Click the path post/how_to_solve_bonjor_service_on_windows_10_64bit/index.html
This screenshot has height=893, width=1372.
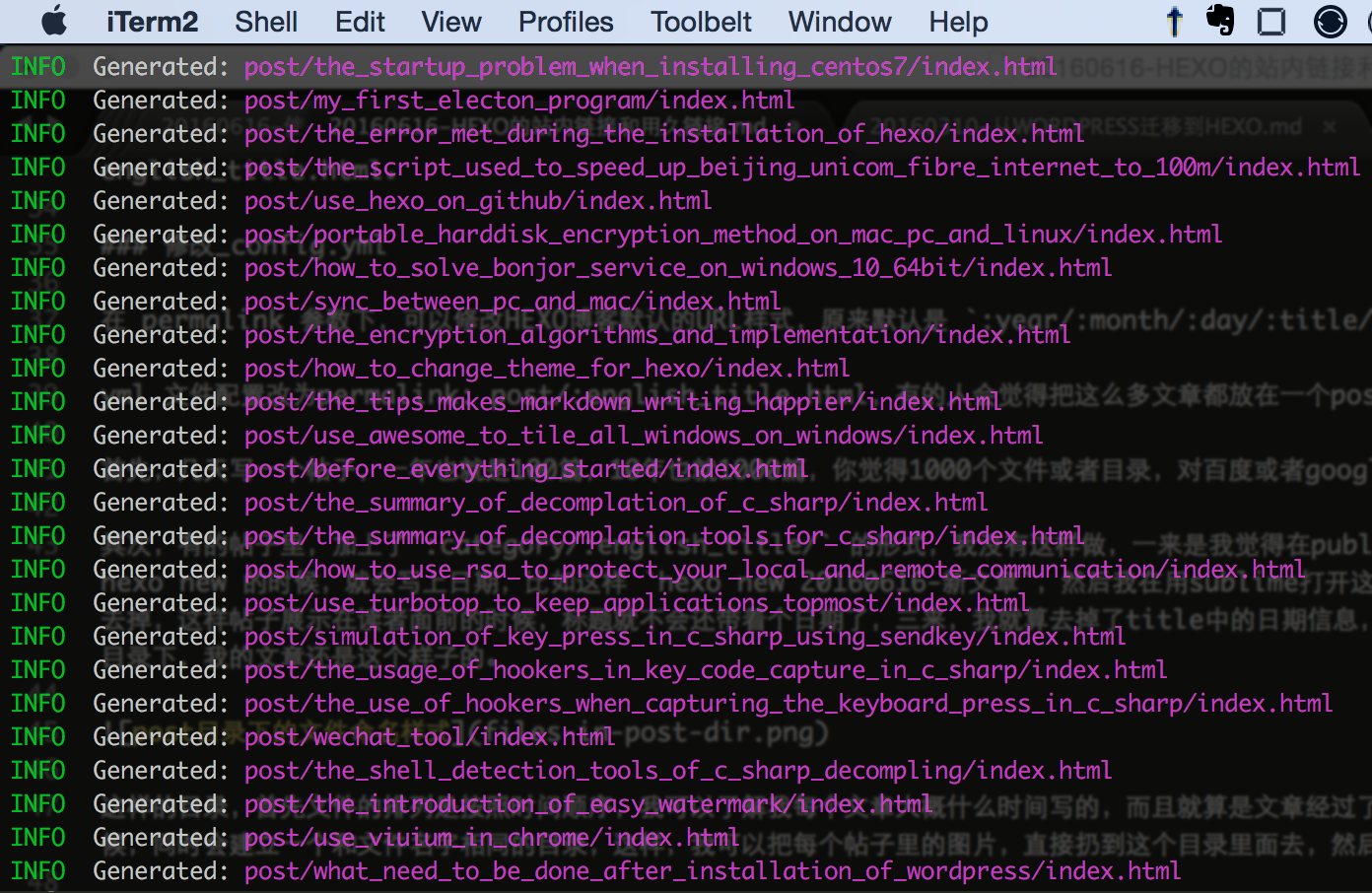(678, 268)
